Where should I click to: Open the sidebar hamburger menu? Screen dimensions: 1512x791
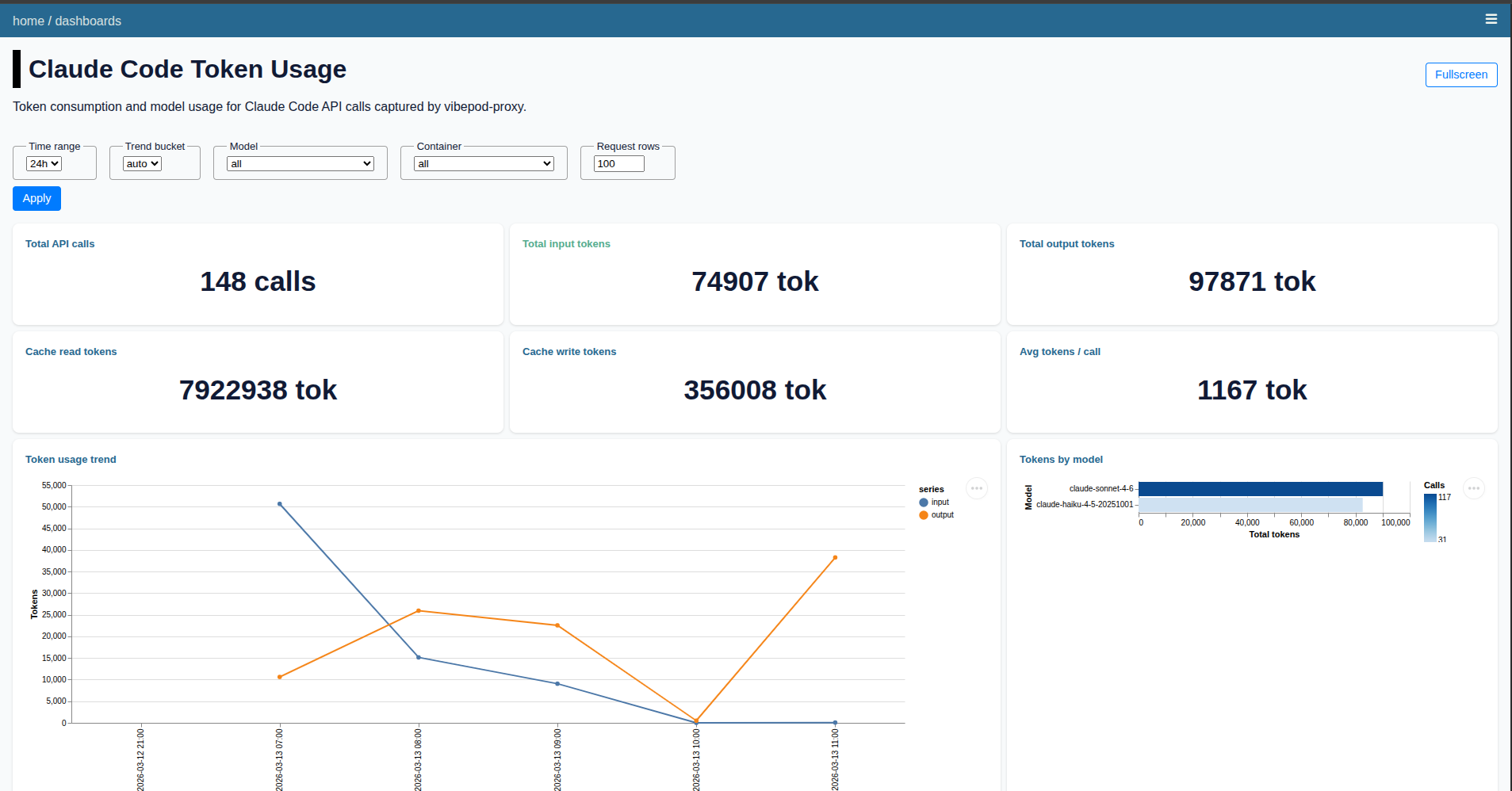tap(1491, 19)
